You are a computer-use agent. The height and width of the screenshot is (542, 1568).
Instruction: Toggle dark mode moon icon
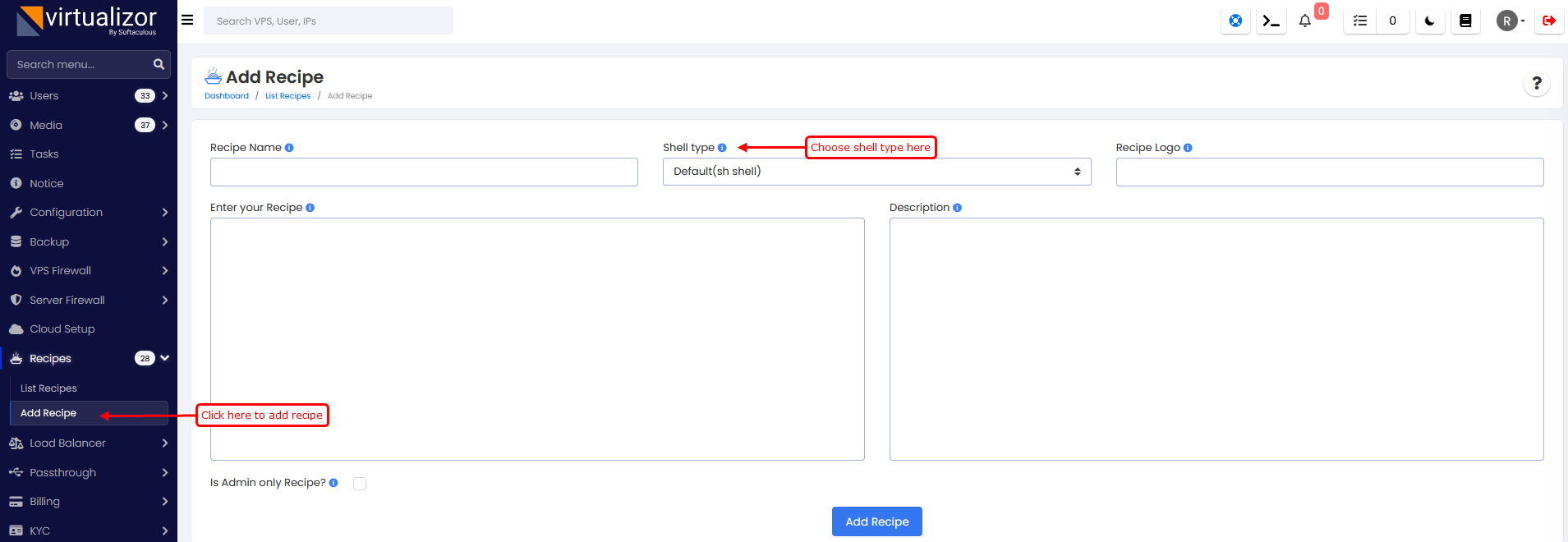pos(1430,21)
